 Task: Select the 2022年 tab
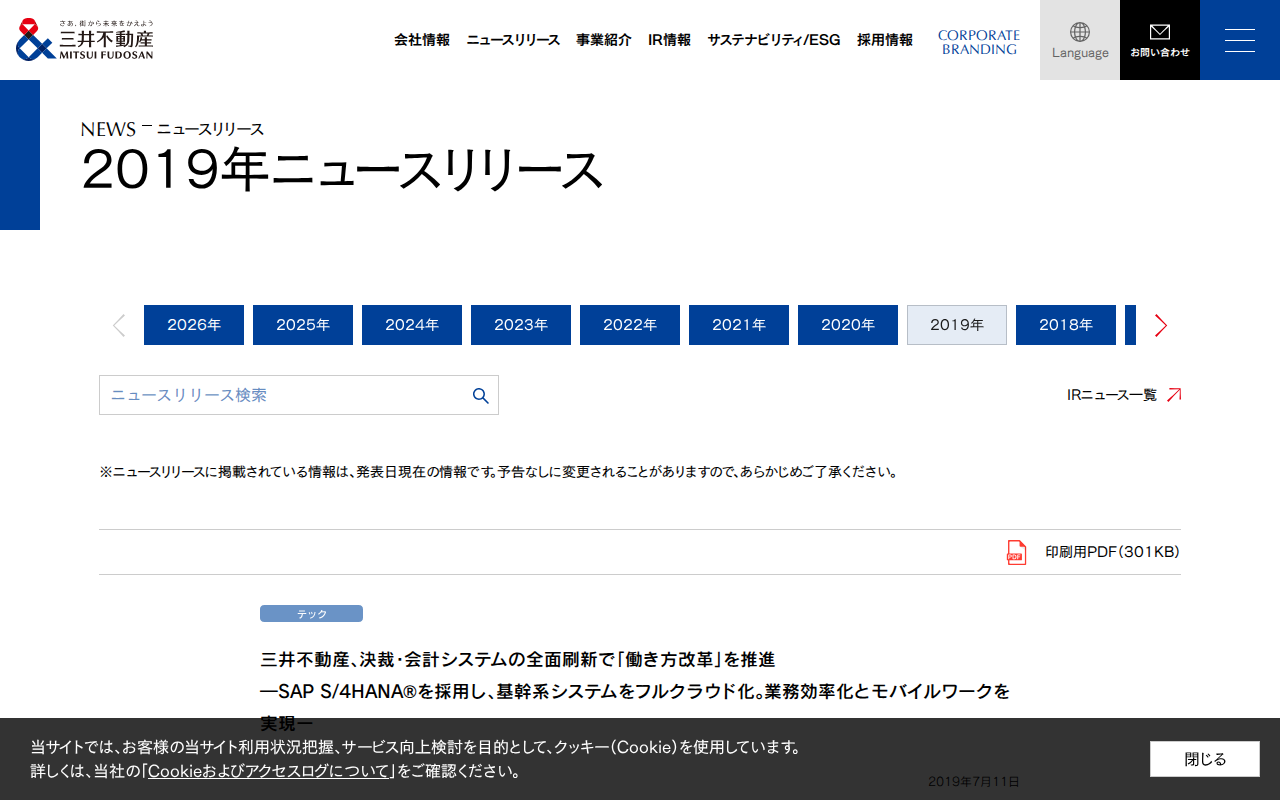tap(630, 325)
